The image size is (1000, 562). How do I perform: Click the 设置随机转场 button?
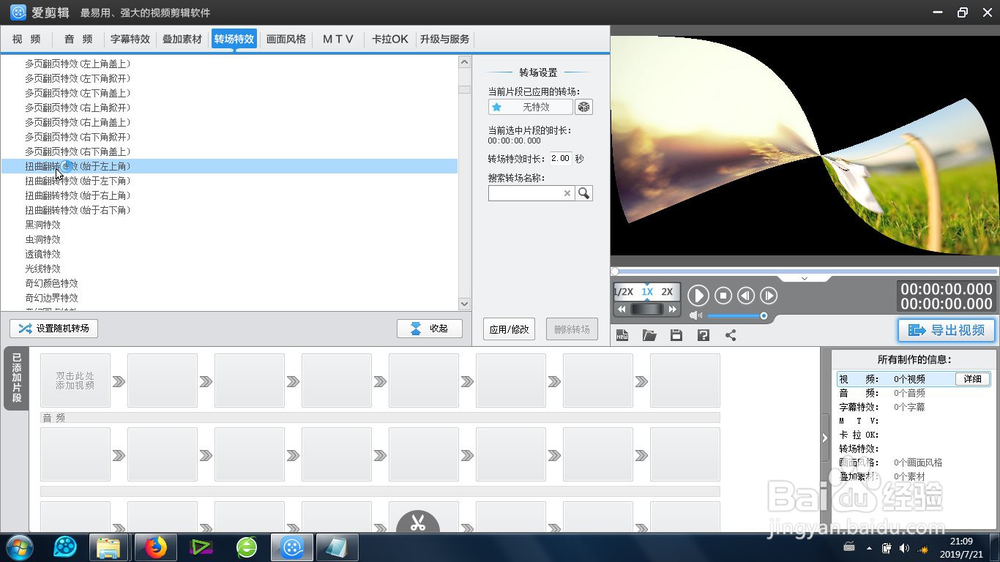[54, 329]
